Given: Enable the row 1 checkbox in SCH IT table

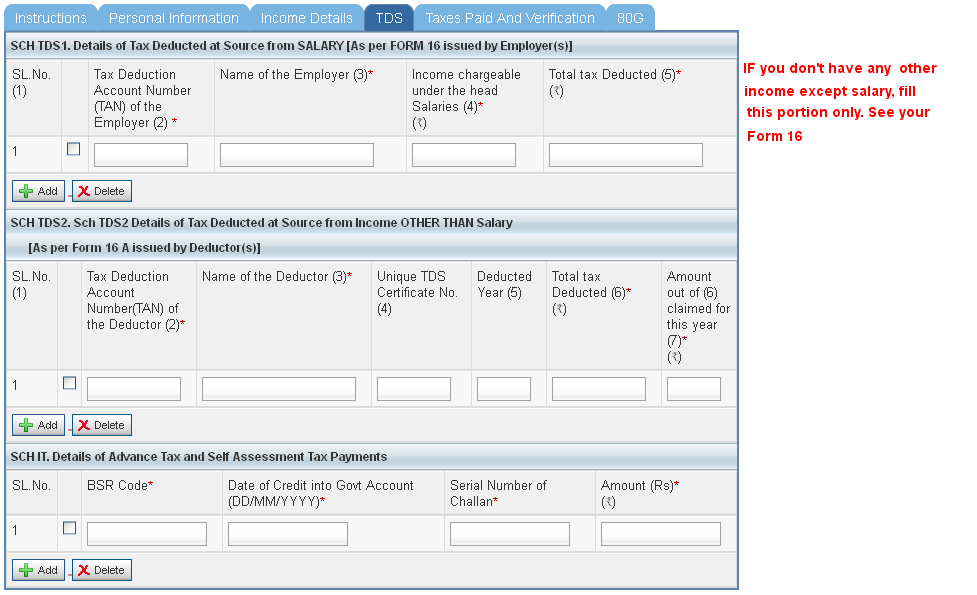Looking at the screenshot, I should pos(69,527).
